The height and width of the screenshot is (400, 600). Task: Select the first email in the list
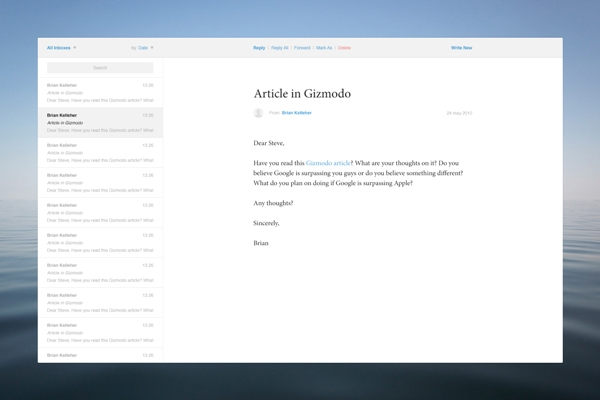coord(100,93)
